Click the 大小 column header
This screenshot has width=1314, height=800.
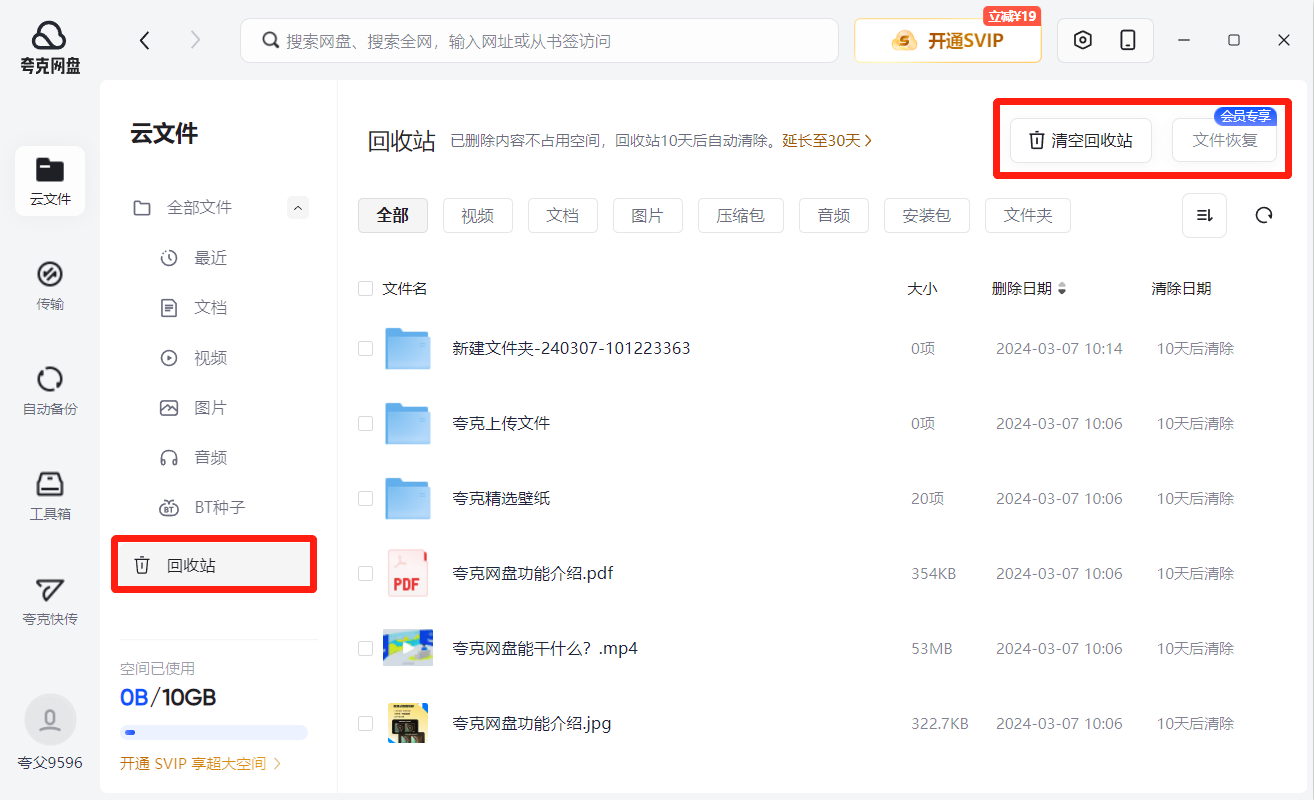(922, 289)
